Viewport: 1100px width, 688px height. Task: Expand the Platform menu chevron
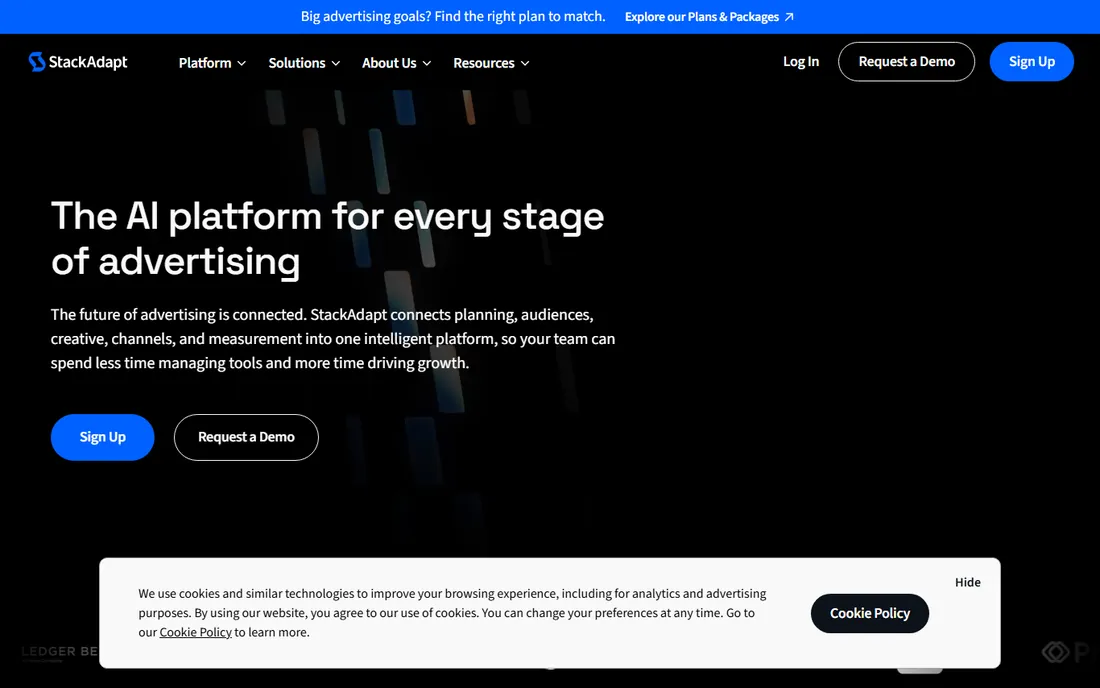[241, 63]
